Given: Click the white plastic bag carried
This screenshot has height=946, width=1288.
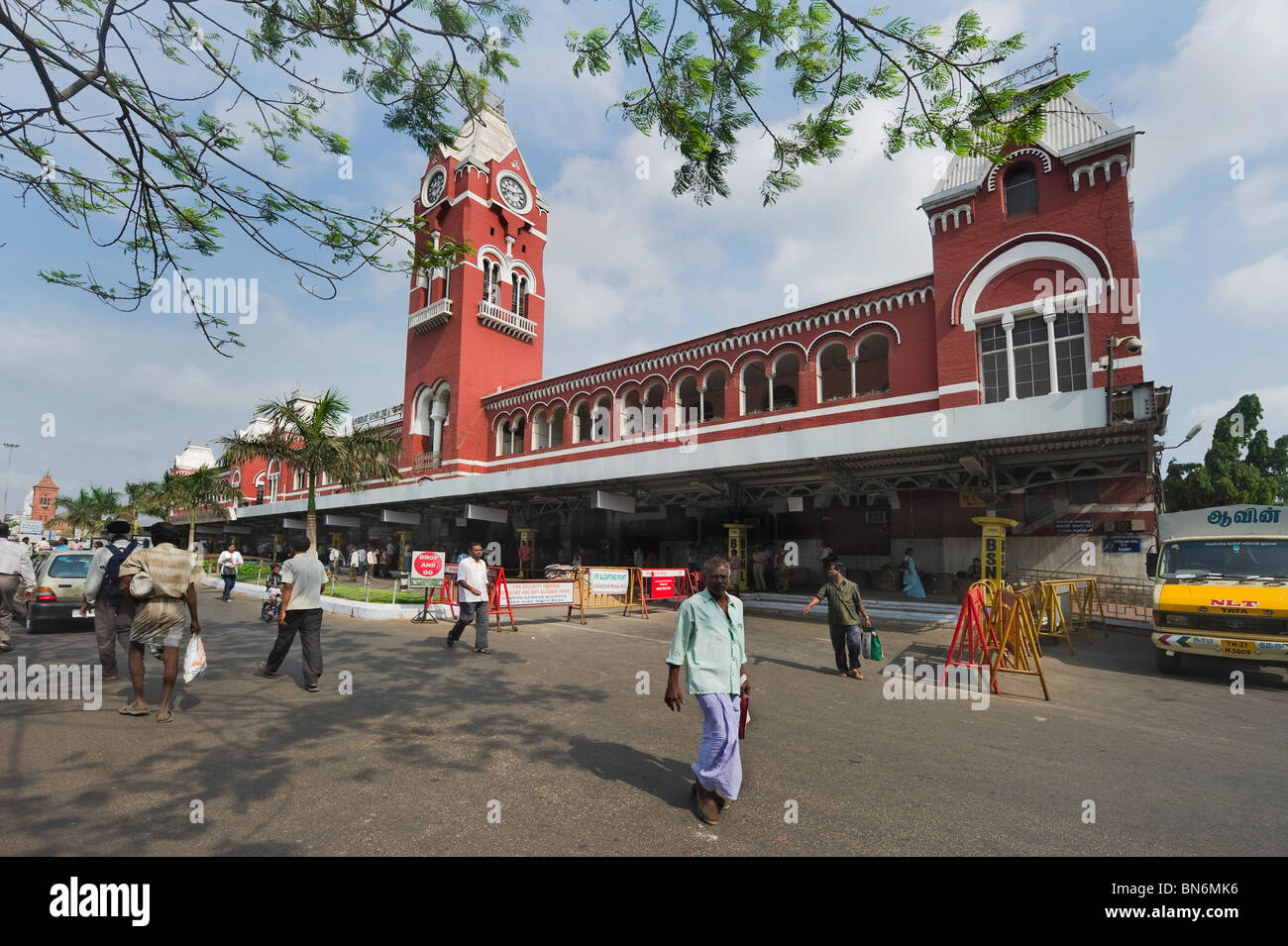Looking at the screenshot, I should 194,659.
